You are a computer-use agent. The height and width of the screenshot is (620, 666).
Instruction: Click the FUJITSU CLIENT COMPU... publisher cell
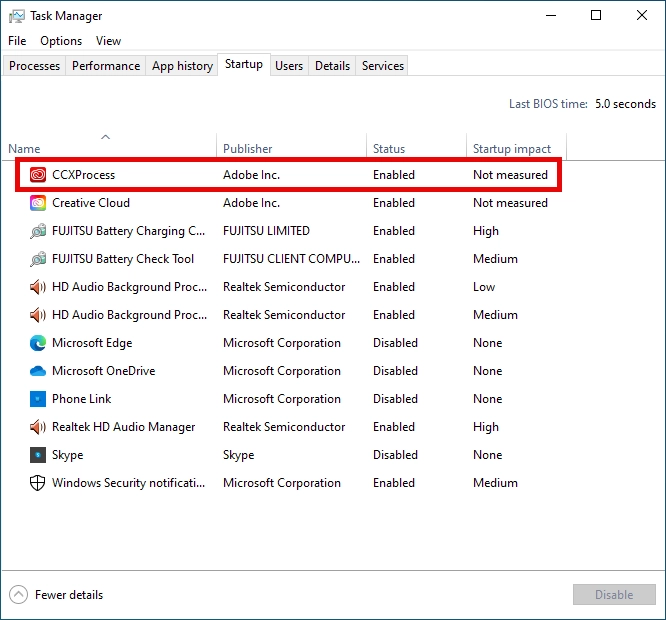[291, 259]
